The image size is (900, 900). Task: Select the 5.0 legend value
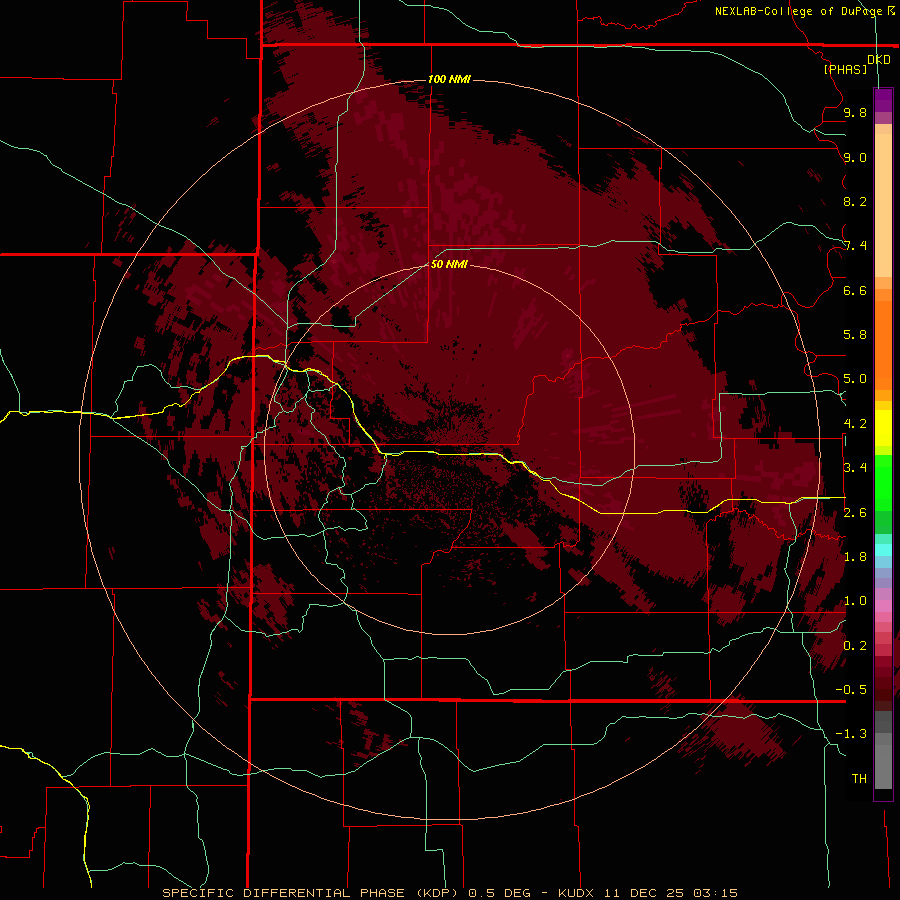tap(855, 379)
